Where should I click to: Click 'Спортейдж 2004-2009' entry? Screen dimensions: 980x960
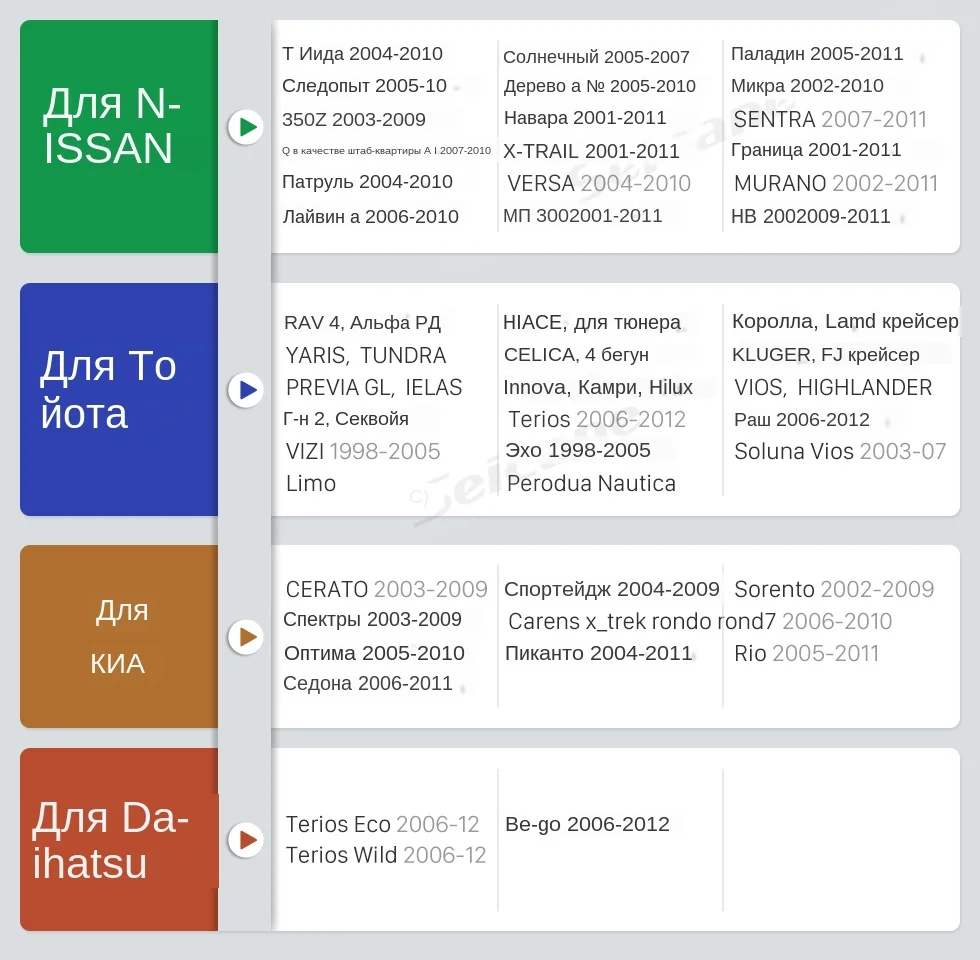(612, 589)
